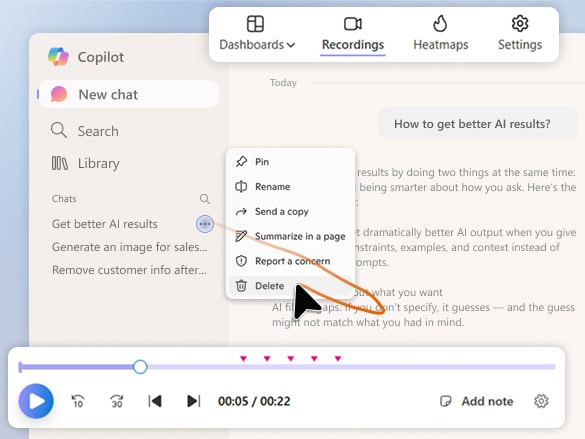
Task: Click the middle pink timeline marker
Action: pyautogui.click(x=291, y=358)
